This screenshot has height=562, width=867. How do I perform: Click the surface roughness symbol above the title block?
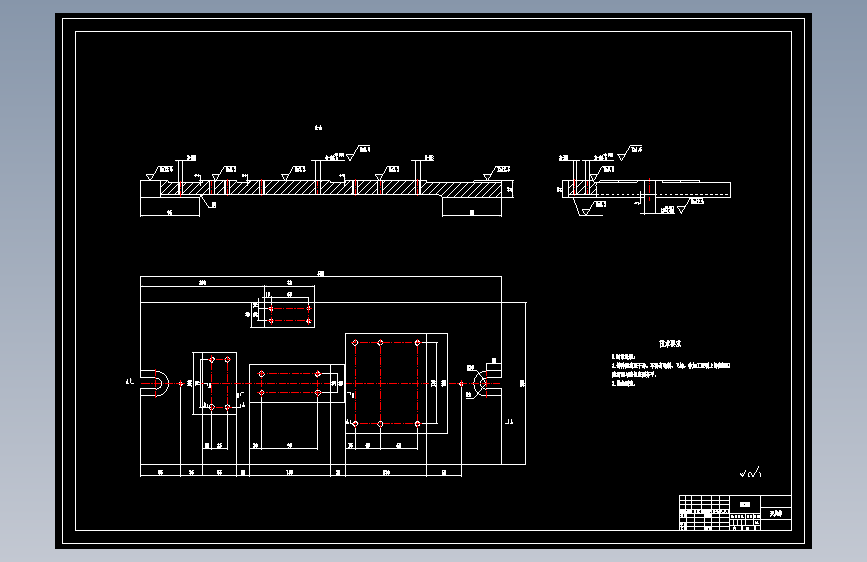pyautogui.click(x=751, y=472)
